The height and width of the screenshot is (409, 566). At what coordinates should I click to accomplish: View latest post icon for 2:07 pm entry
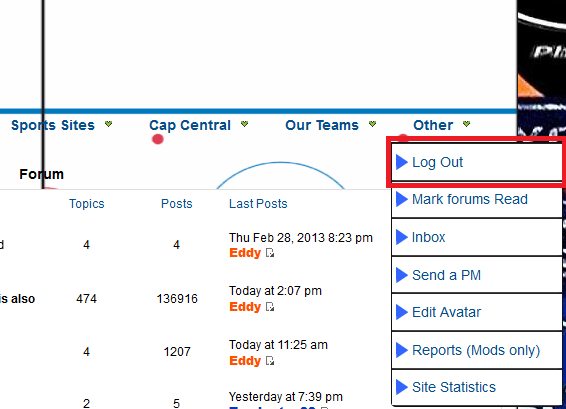[270, 307]
